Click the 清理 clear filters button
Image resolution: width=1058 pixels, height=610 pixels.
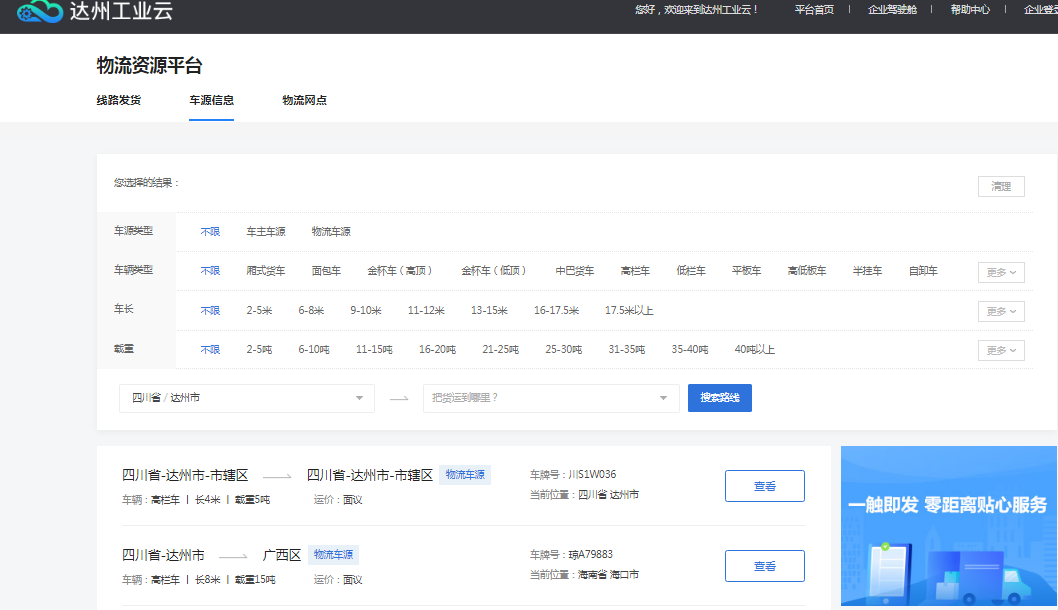tap(1000, 187)
